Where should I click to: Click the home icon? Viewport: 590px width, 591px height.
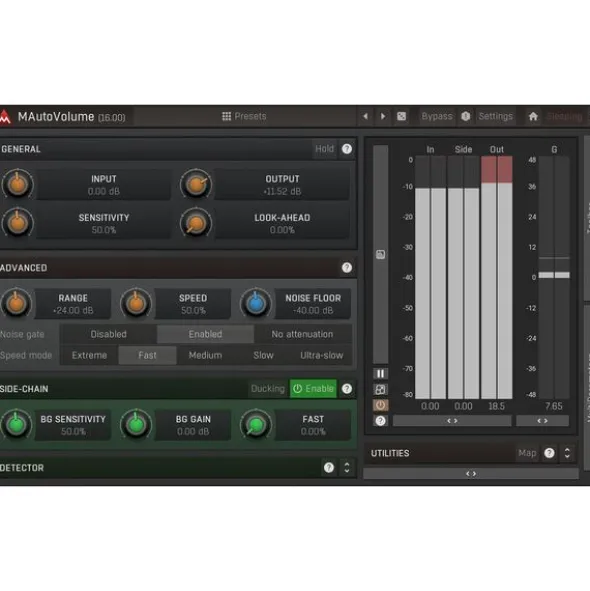(x=533, y=116)
